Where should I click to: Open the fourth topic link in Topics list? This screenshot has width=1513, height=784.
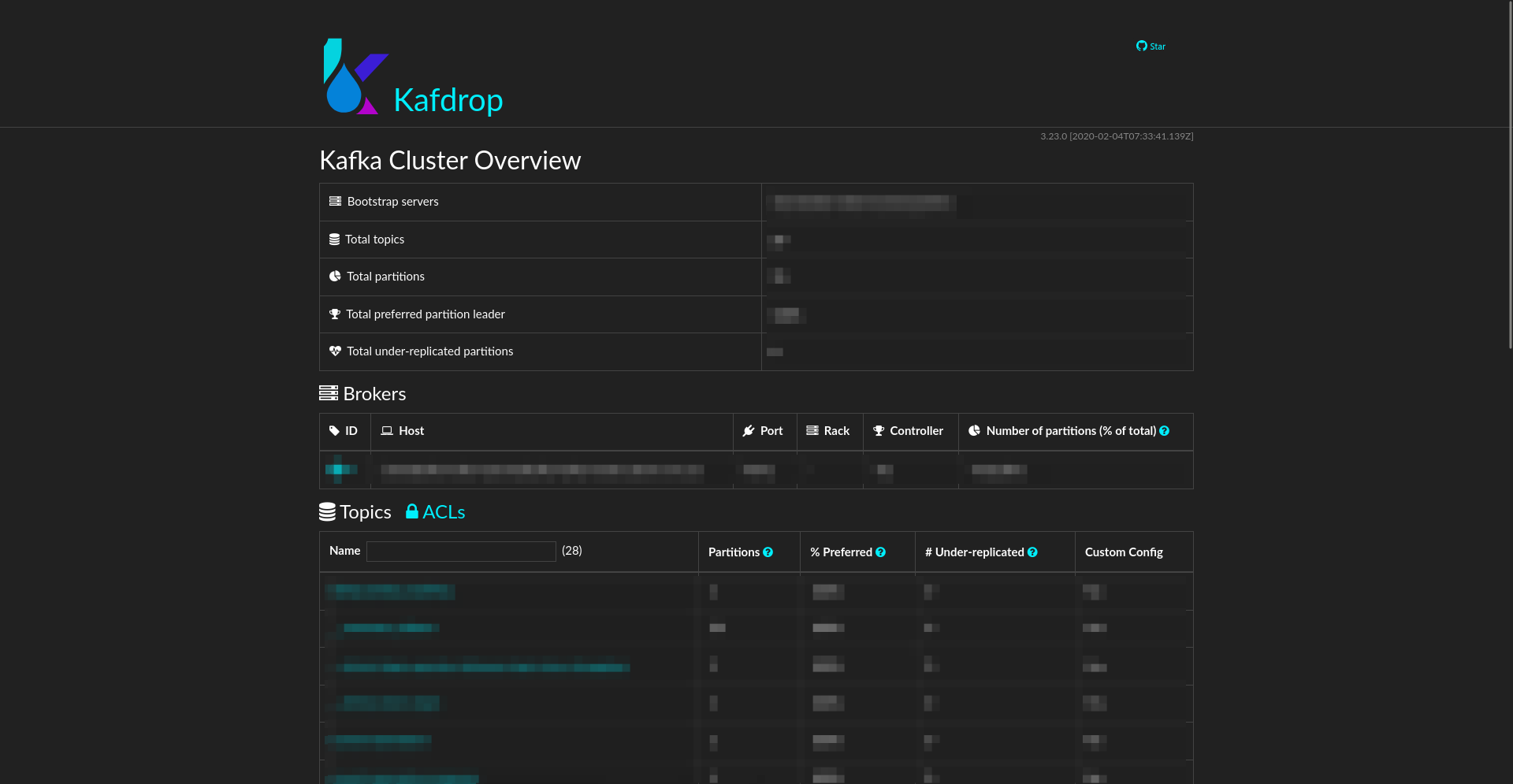[391, 703]
